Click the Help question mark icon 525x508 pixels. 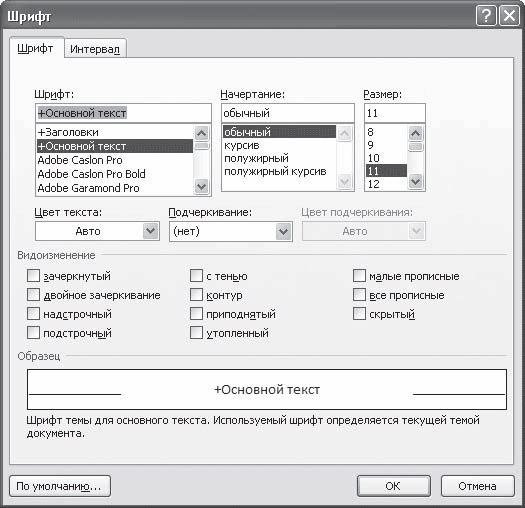tap(485, 16)
